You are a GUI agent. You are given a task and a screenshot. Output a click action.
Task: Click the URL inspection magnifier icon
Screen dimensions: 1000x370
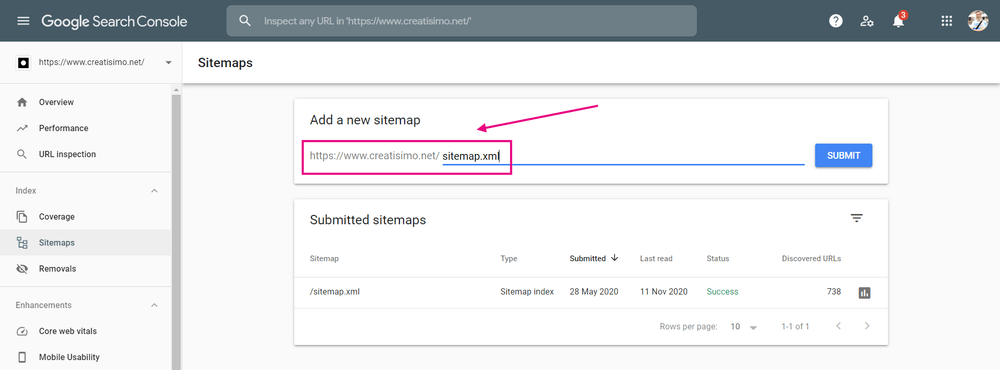(x=22, y=154)
